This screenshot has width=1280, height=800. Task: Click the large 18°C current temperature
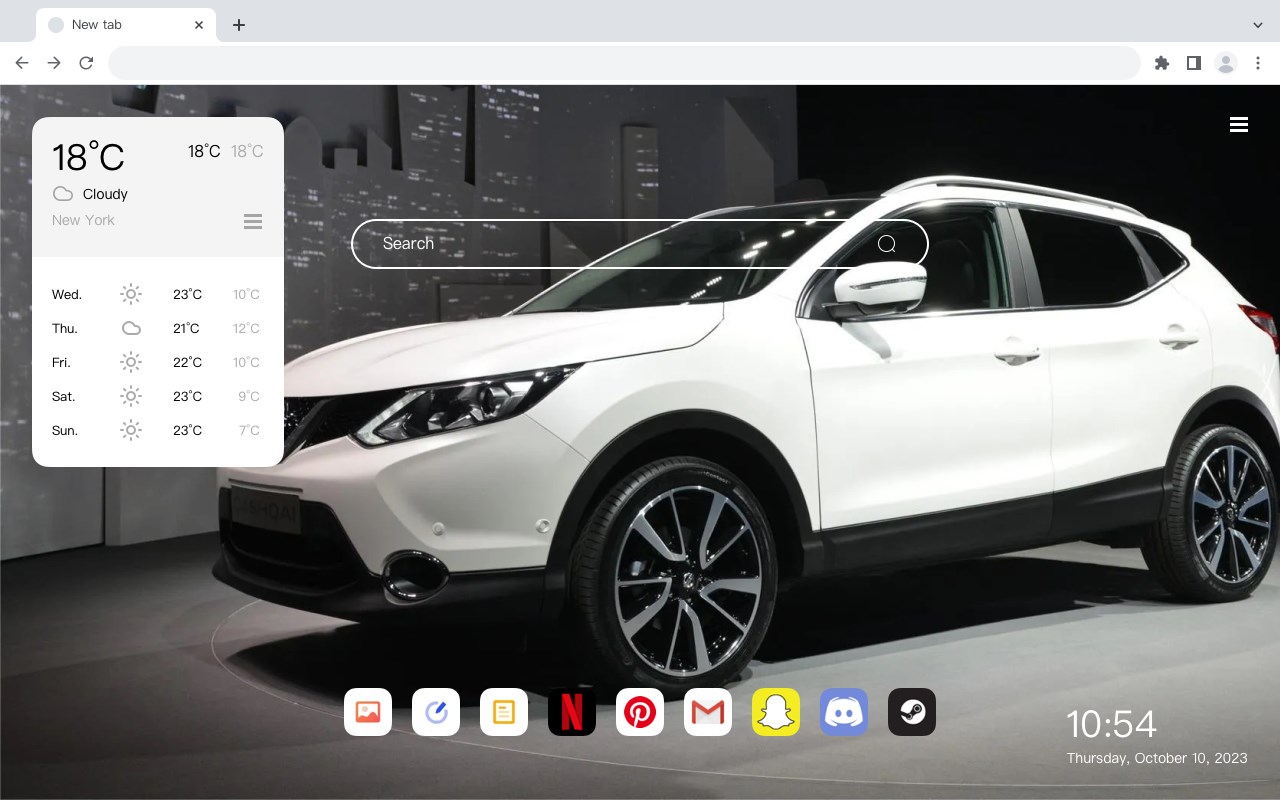pyautogui.click(x=88, y=156)
